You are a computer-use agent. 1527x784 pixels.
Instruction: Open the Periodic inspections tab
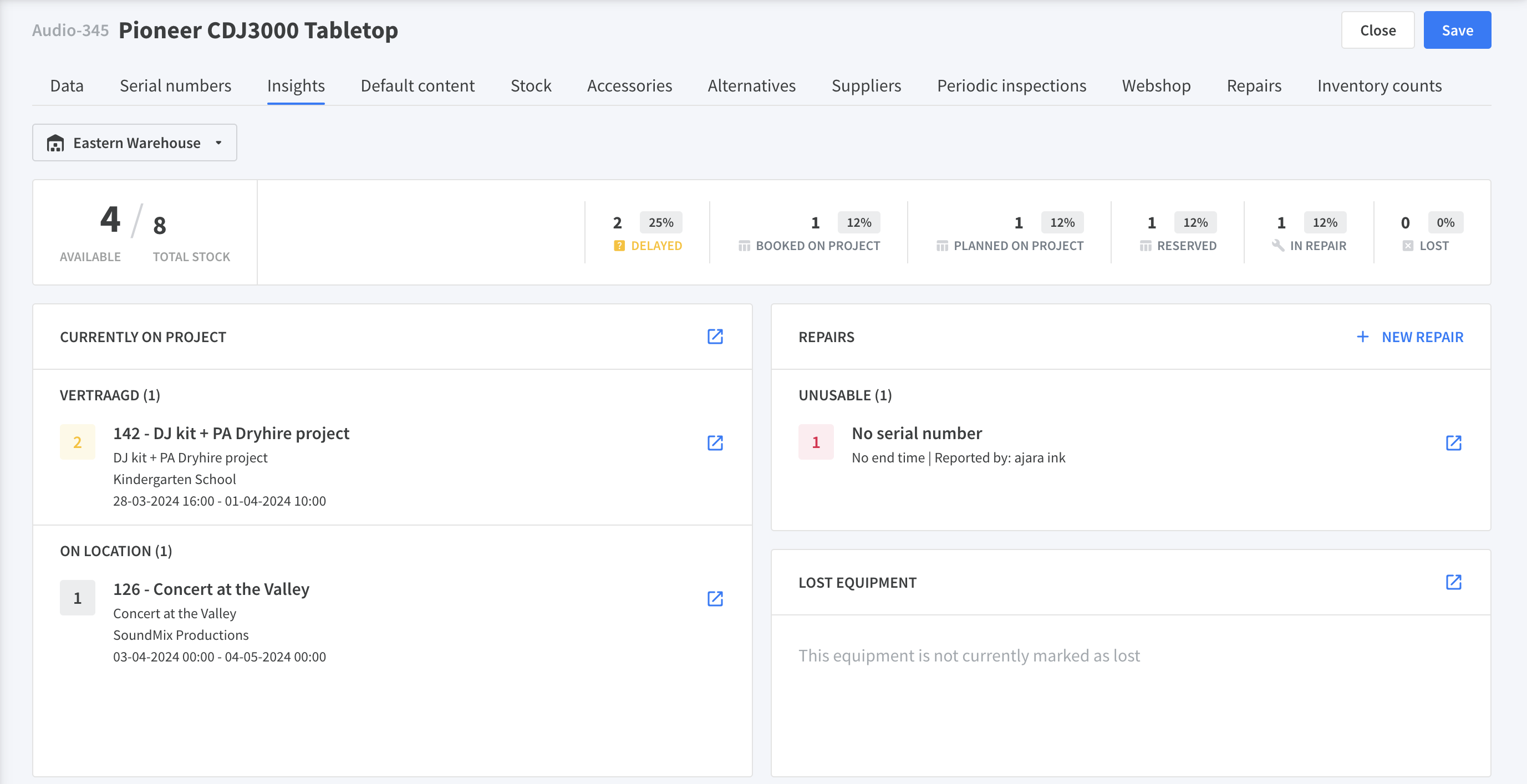[x=1011, y=85]
